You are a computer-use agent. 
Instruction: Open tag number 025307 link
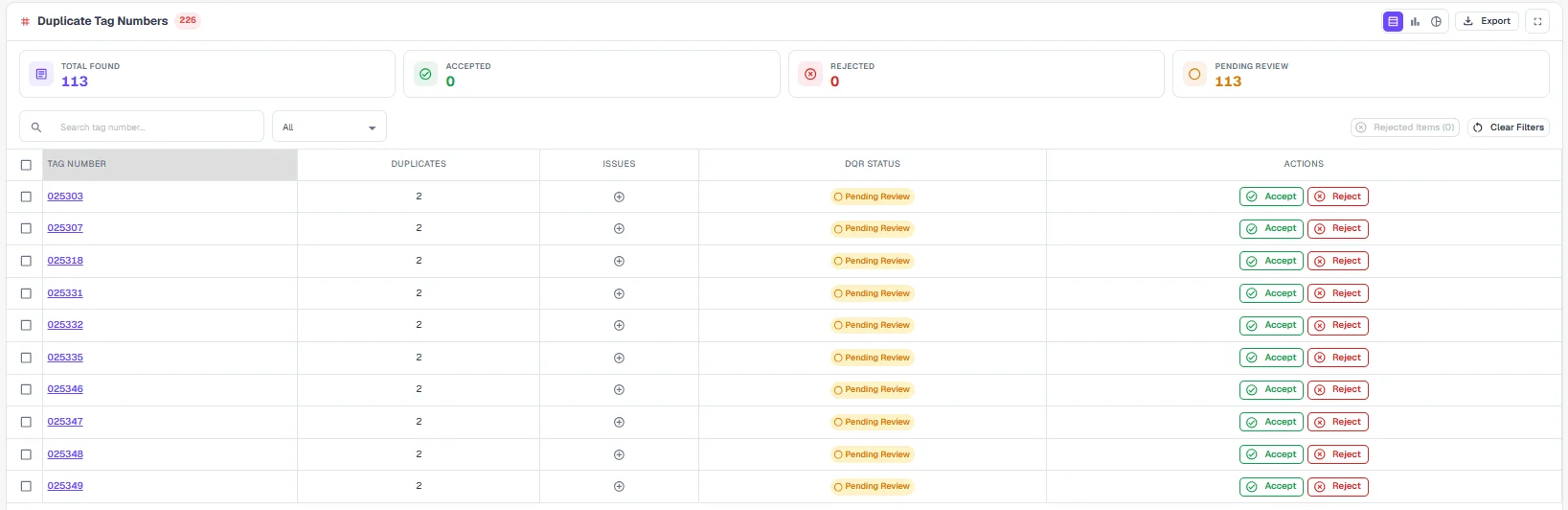coord(65,227)
